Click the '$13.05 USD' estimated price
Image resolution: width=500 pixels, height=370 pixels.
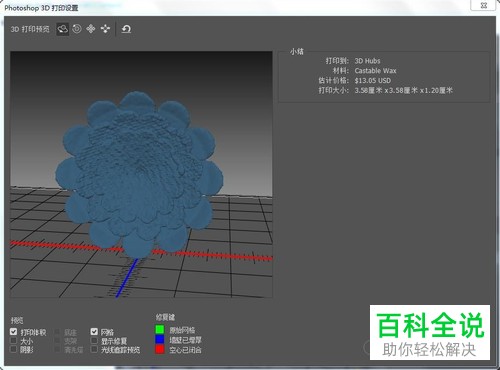point(373,81)
